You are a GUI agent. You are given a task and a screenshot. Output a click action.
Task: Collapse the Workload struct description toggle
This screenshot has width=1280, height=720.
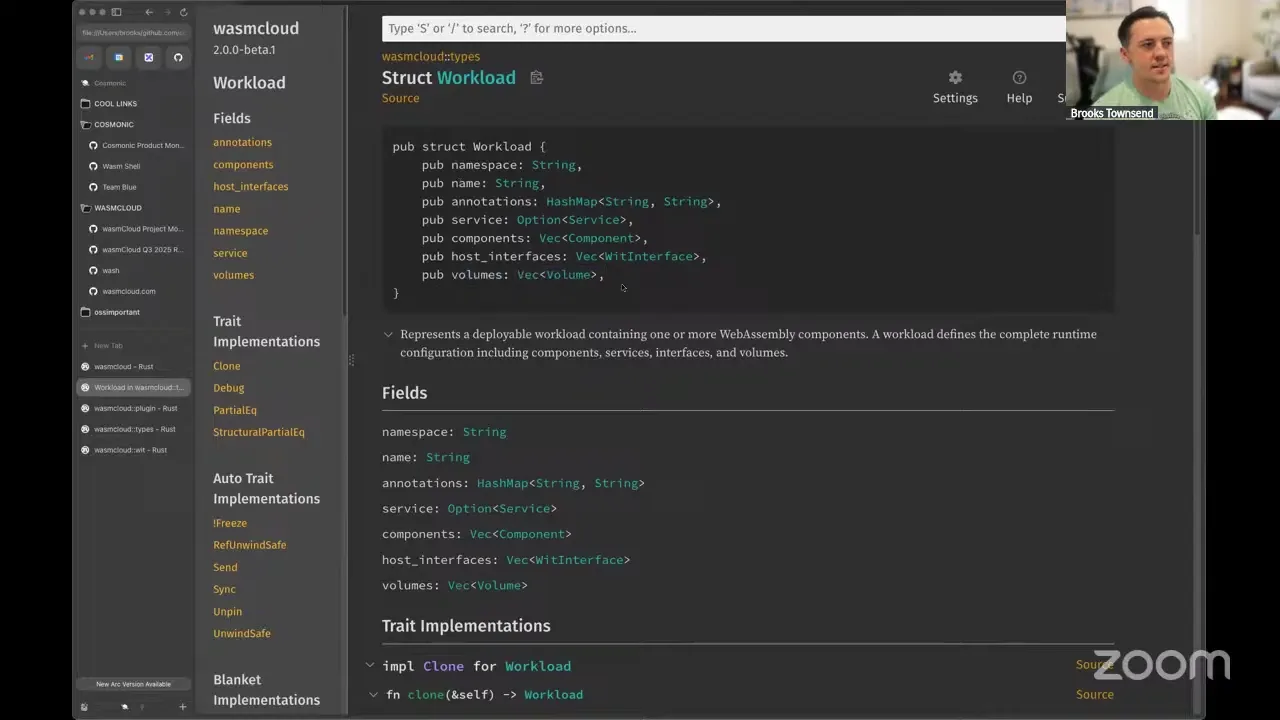point(388,335)
